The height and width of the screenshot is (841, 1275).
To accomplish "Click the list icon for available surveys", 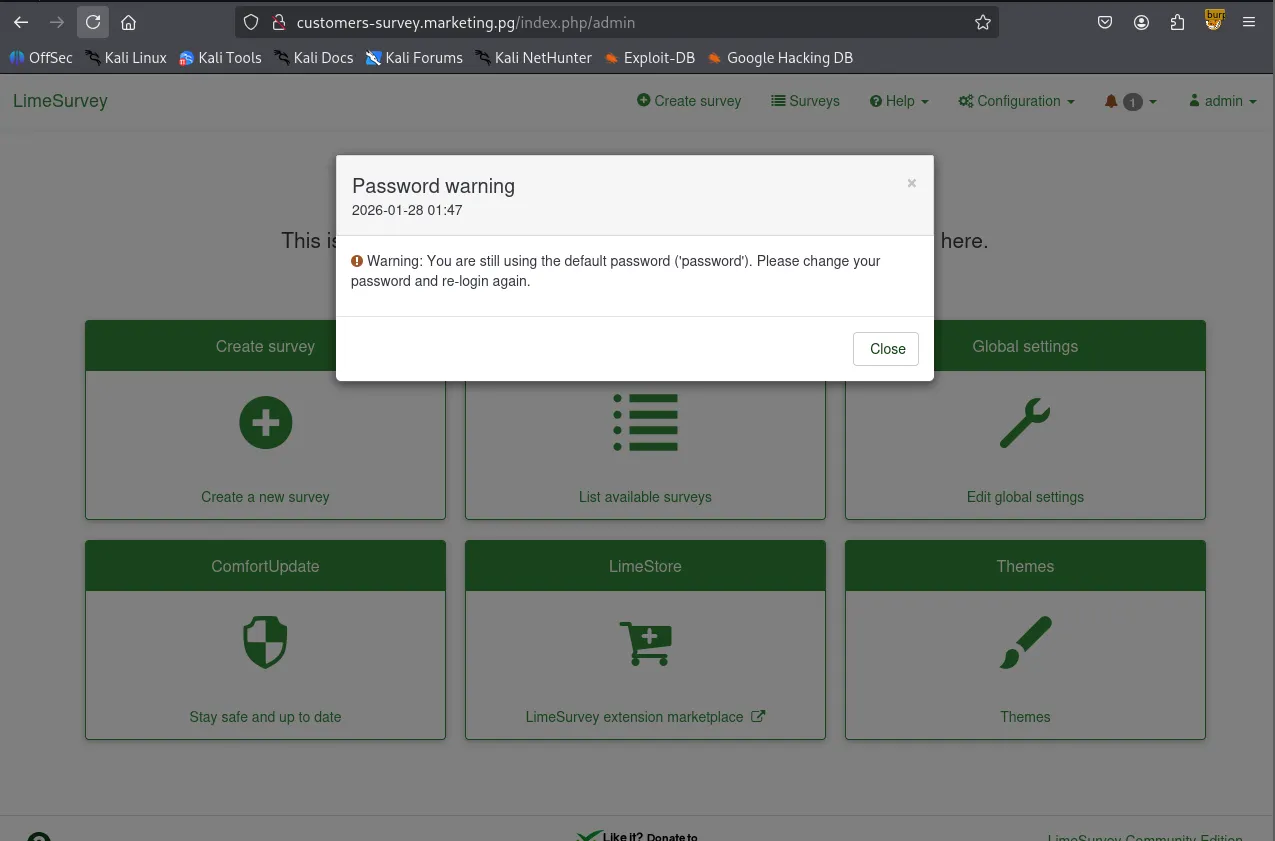I will click(x=645, y=422).
